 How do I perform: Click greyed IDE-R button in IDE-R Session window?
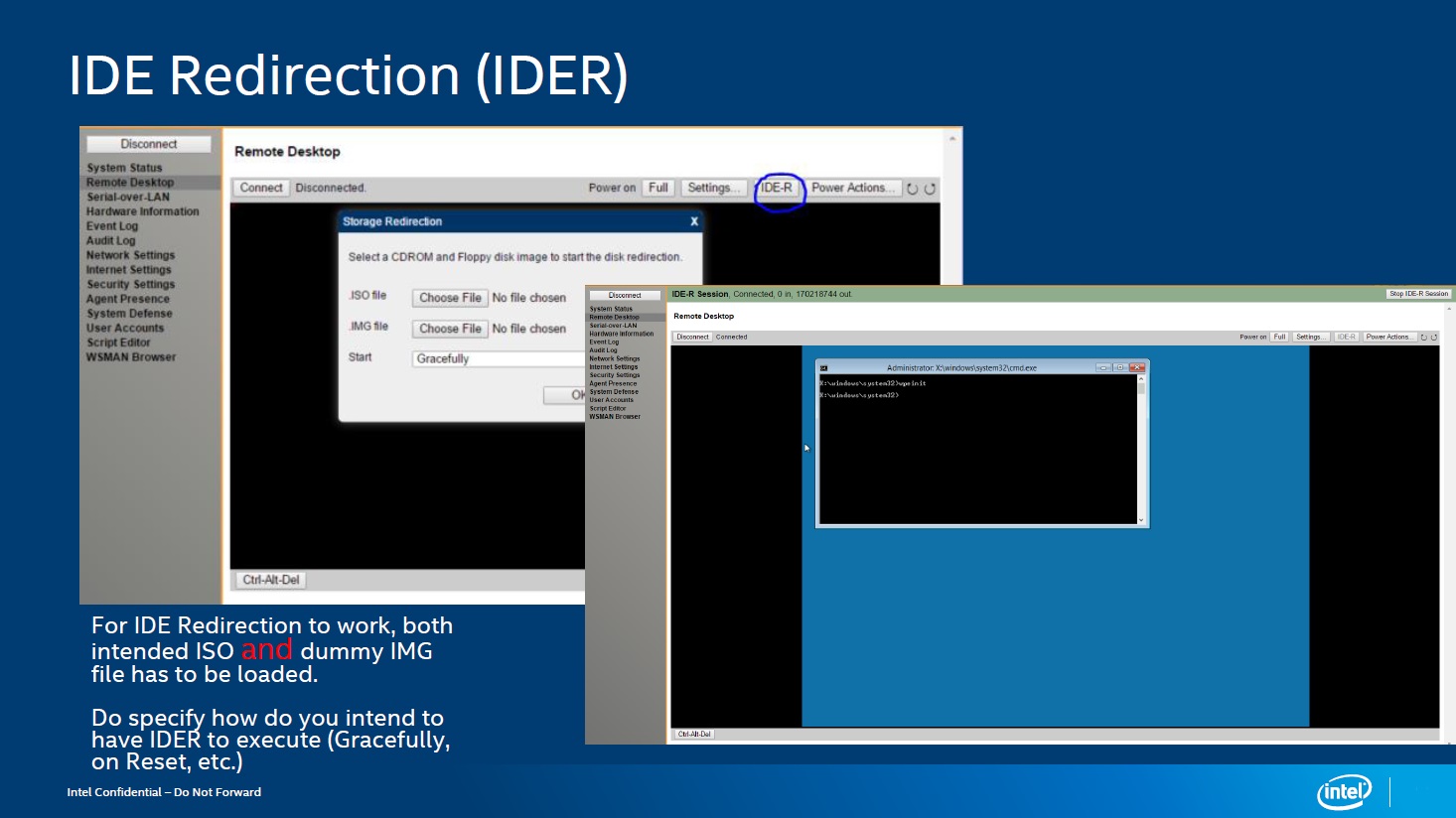point(1346,338)
